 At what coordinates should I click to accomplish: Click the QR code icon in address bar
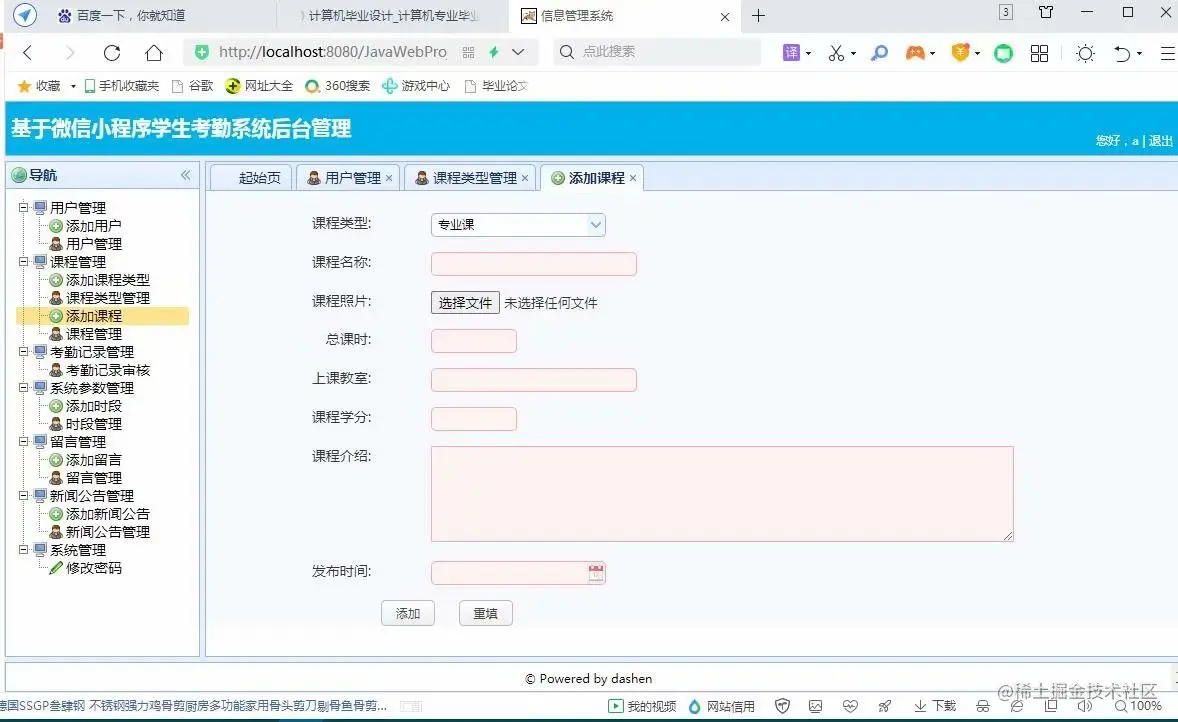[468, 52]
